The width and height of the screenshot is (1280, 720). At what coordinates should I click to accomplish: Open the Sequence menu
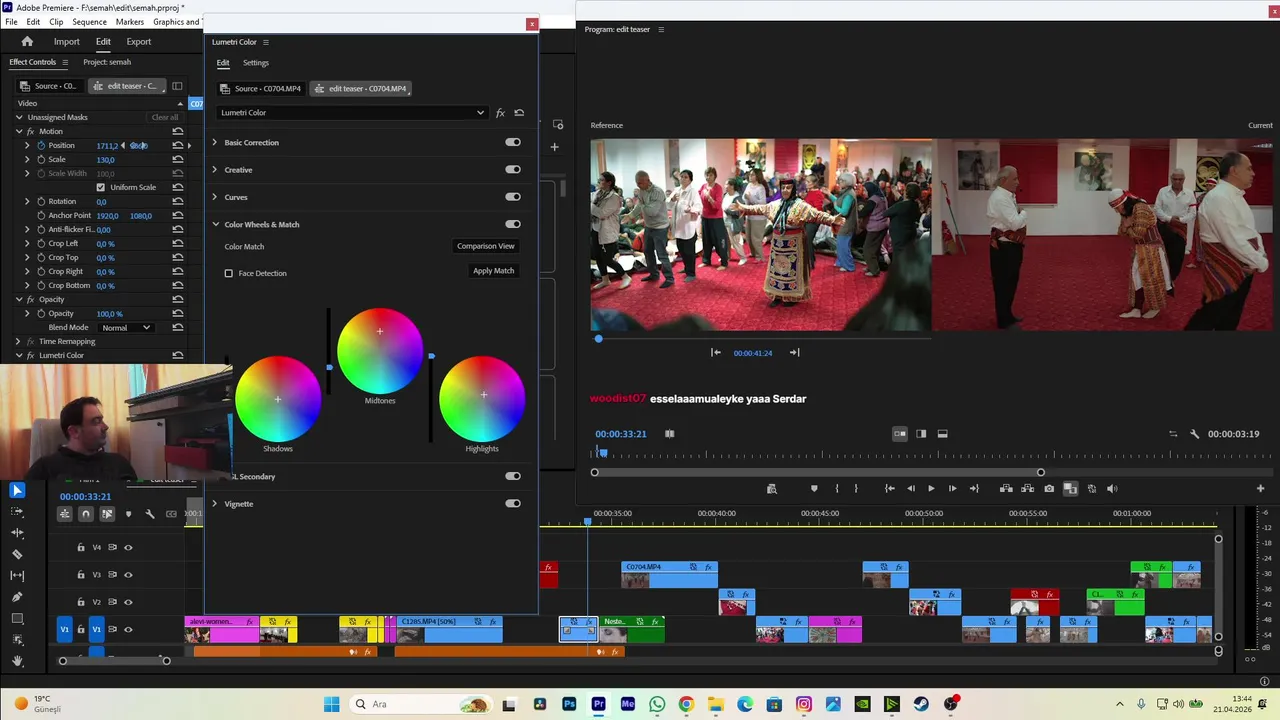[89, 22]
